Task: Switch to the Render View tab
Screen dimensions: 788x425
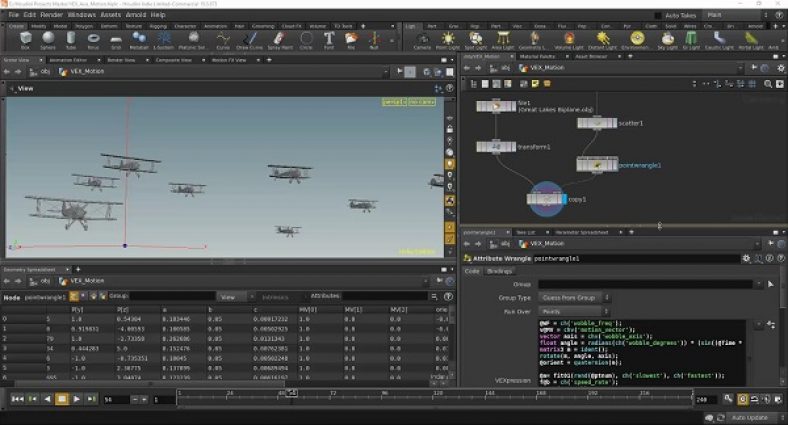Action: tap(121, 60)
